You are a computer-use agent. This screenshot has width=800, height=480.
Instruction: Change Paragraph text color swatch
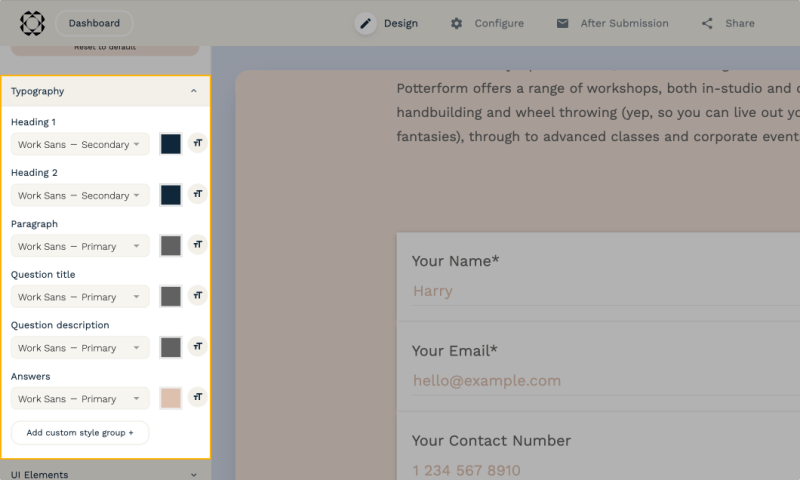pyautogui.click(x=170, y=245)
